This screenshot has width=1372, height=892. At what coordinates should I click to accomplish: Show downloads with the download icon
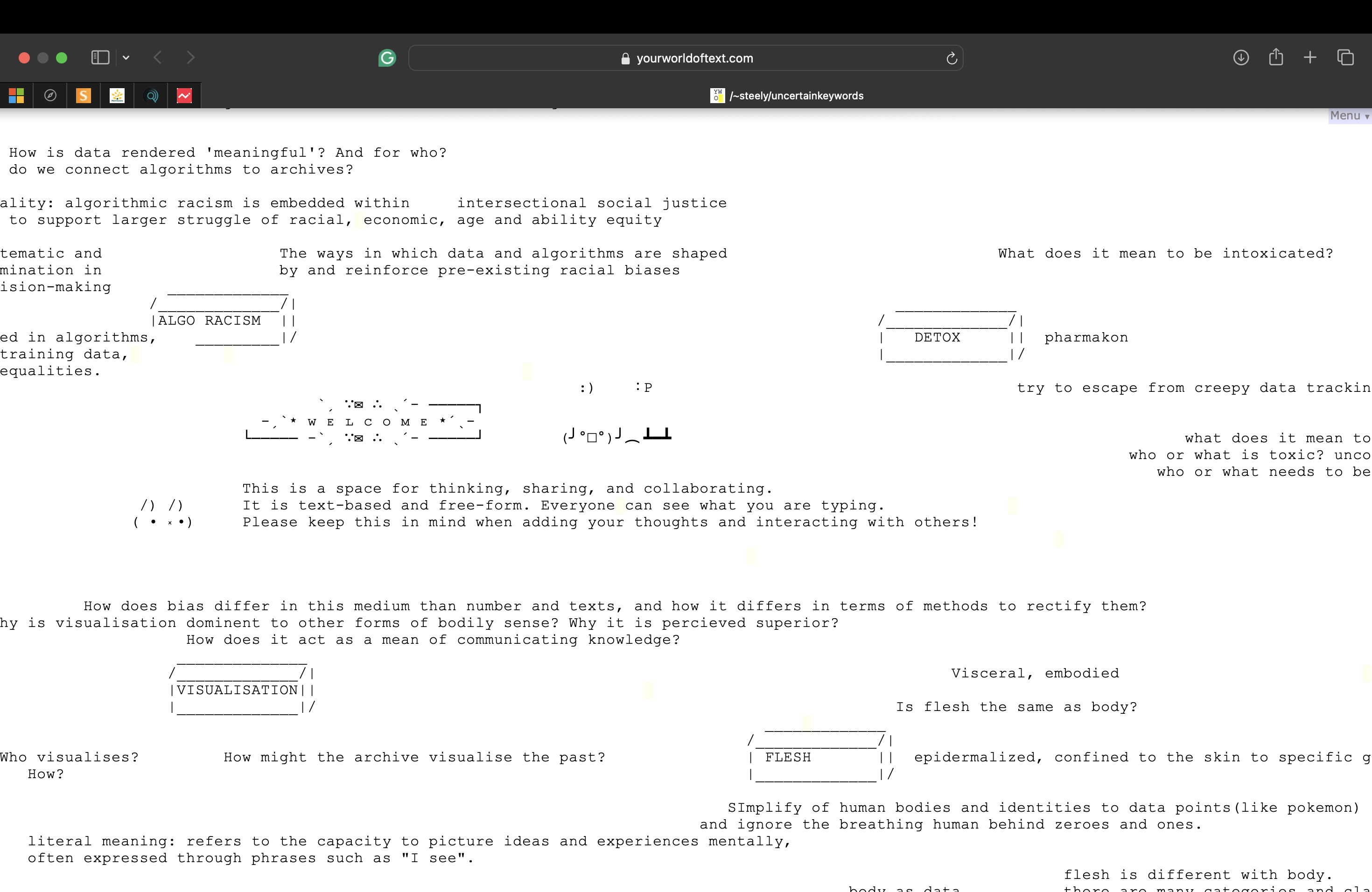(x=1240, y=58)
